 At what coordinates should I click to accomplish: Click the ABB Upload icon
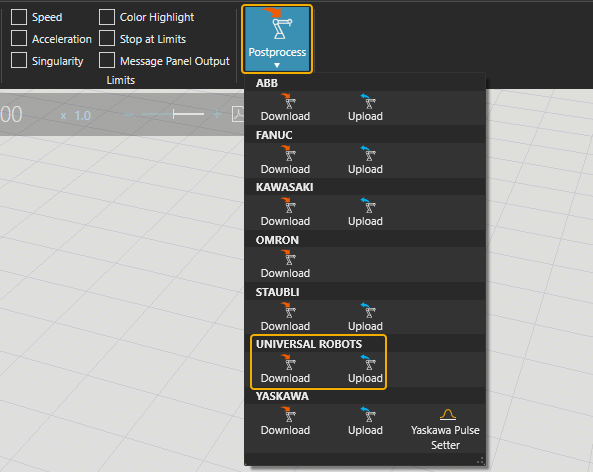365,108
